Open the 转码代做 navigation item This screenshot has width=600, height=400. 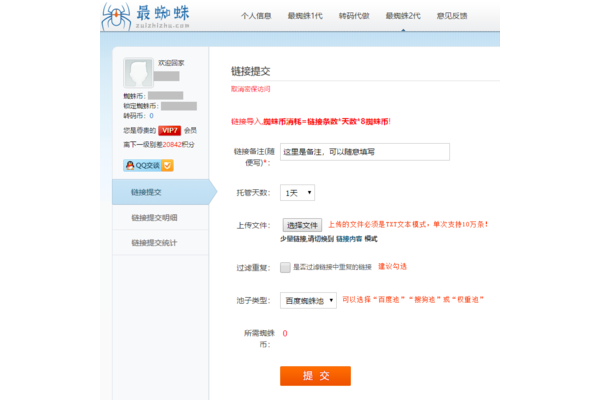click(353, 17)
